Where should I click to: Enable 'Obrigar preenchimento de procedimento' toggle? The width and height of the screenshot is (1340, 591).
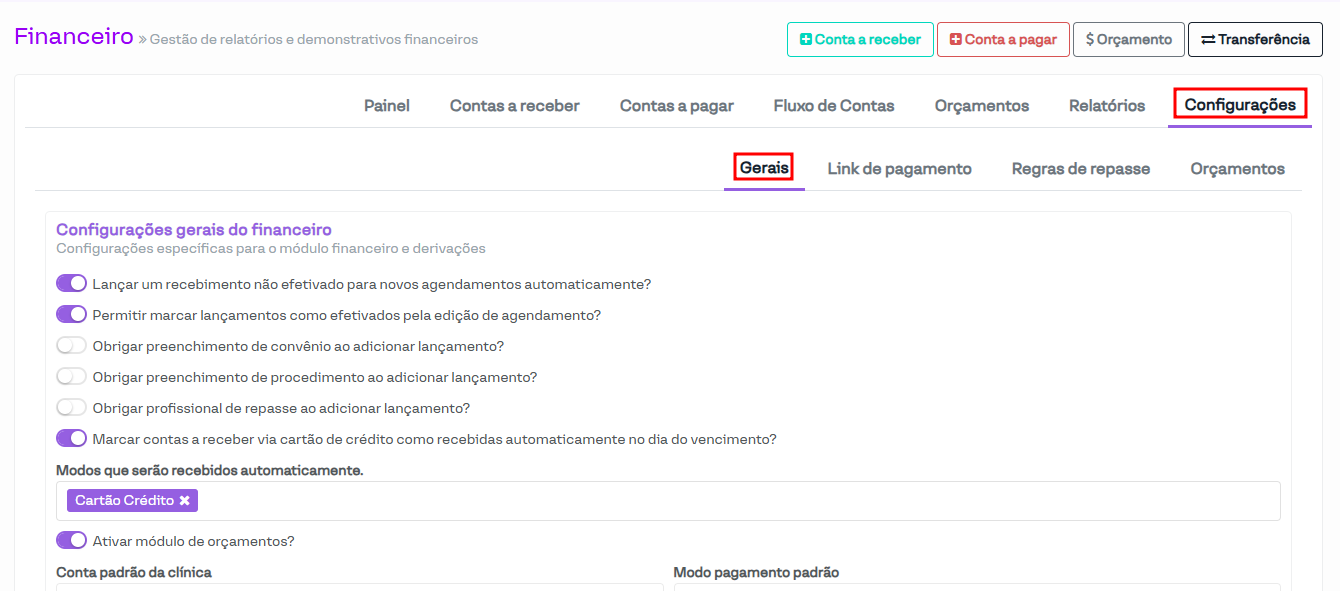tap(71, 377)
